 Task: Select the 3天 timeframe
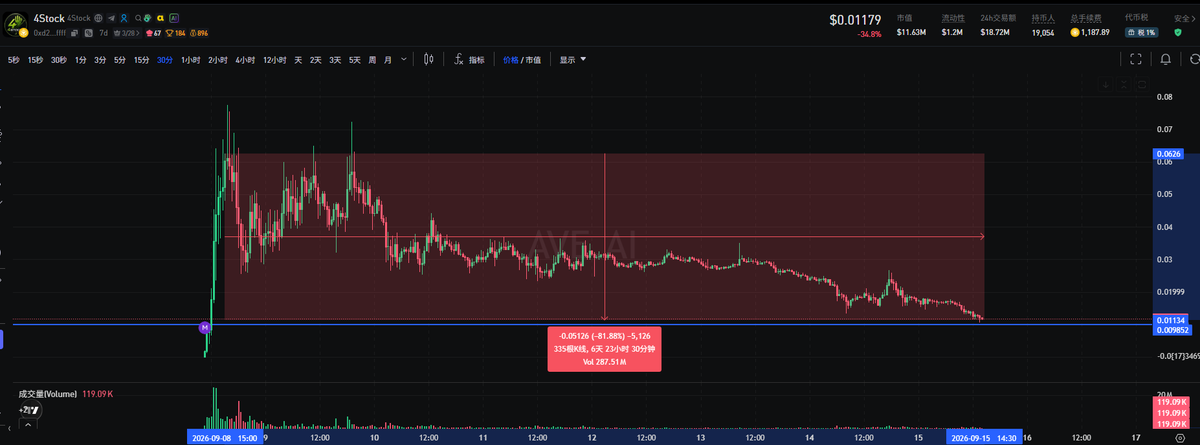click(335, 60)
